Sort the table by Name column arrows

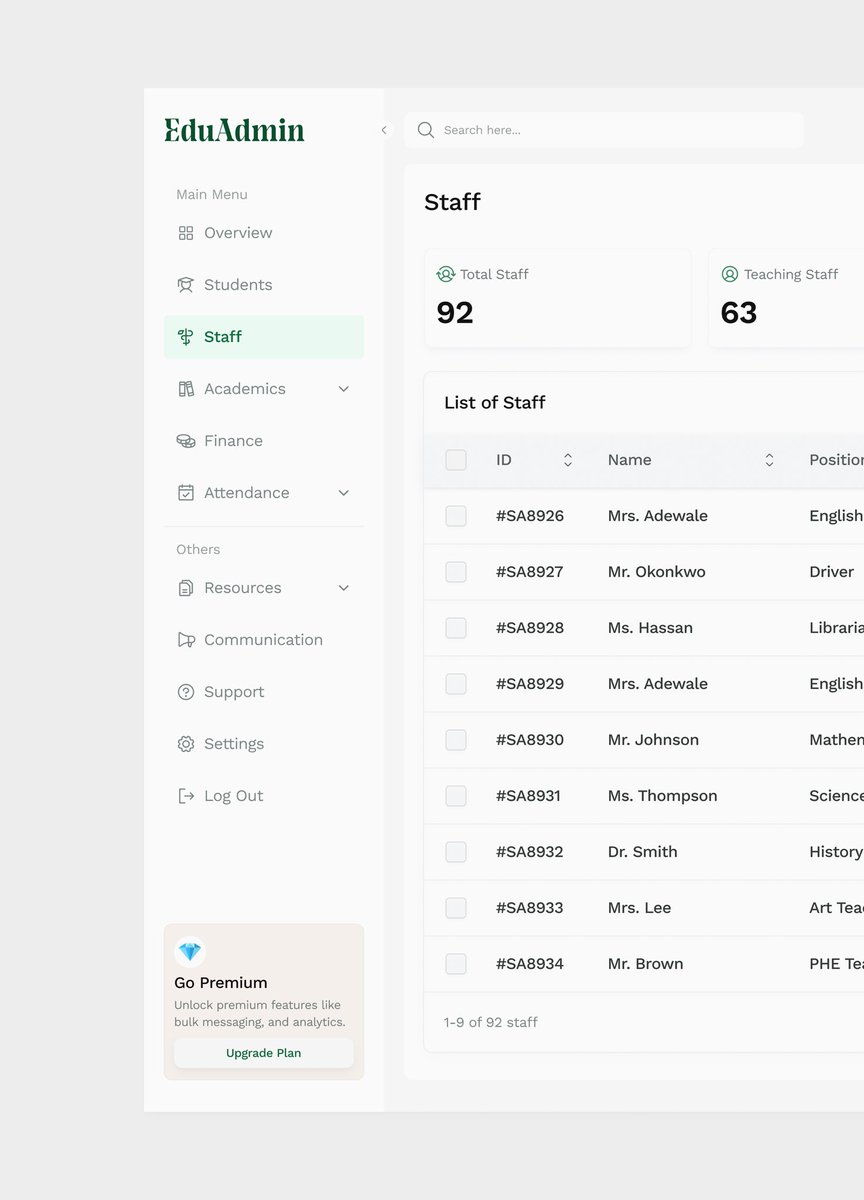click(770, 460)
